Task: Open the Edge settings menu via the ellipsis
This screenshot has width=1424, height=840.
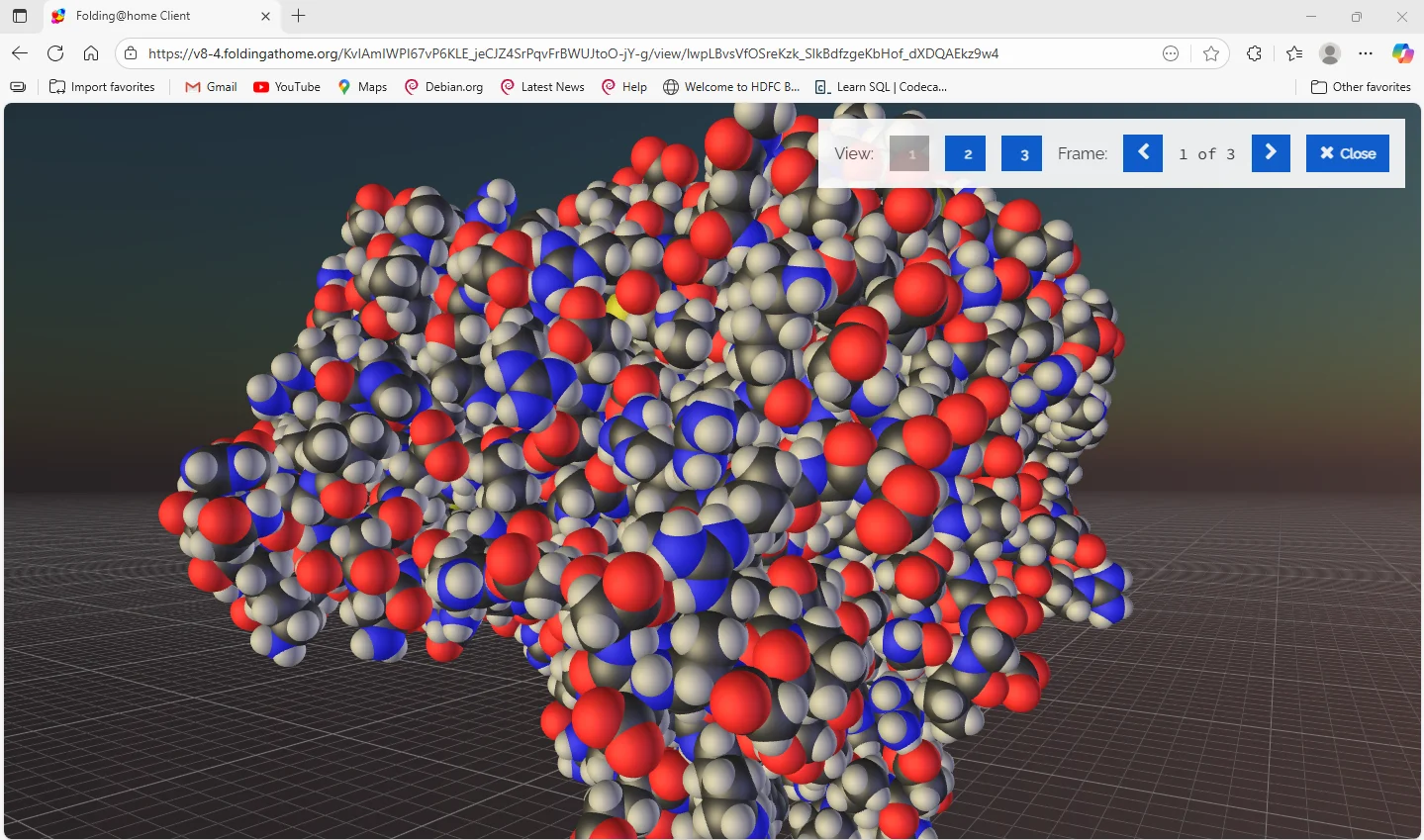Action: click(1366, 53)
